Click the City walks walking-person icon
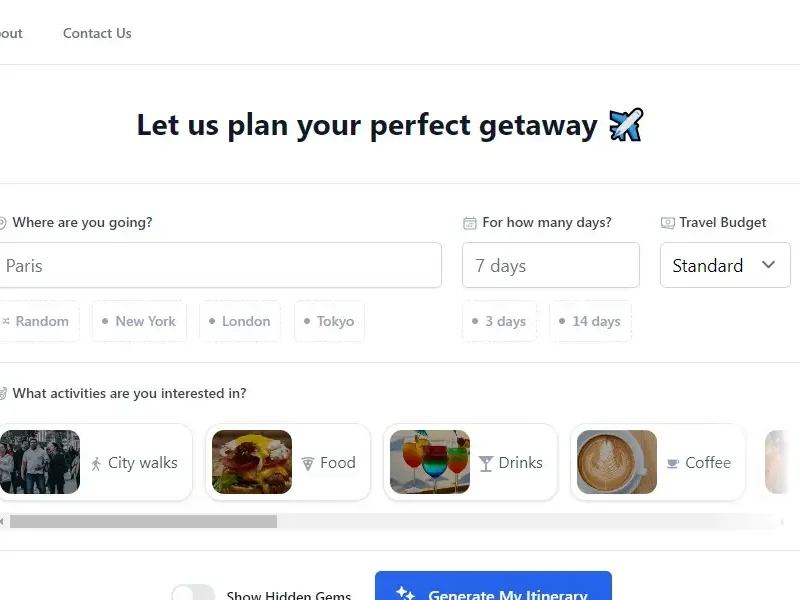This screenshot has height=600, width=800. point(97,464)
